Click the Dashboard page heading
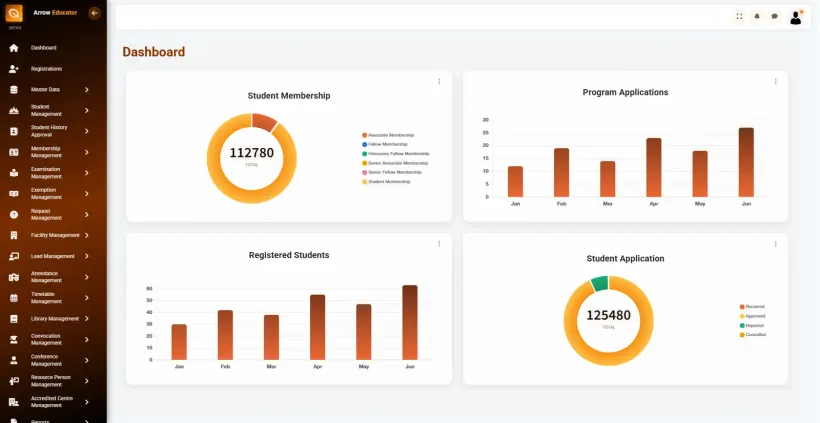 pos(154,52)
